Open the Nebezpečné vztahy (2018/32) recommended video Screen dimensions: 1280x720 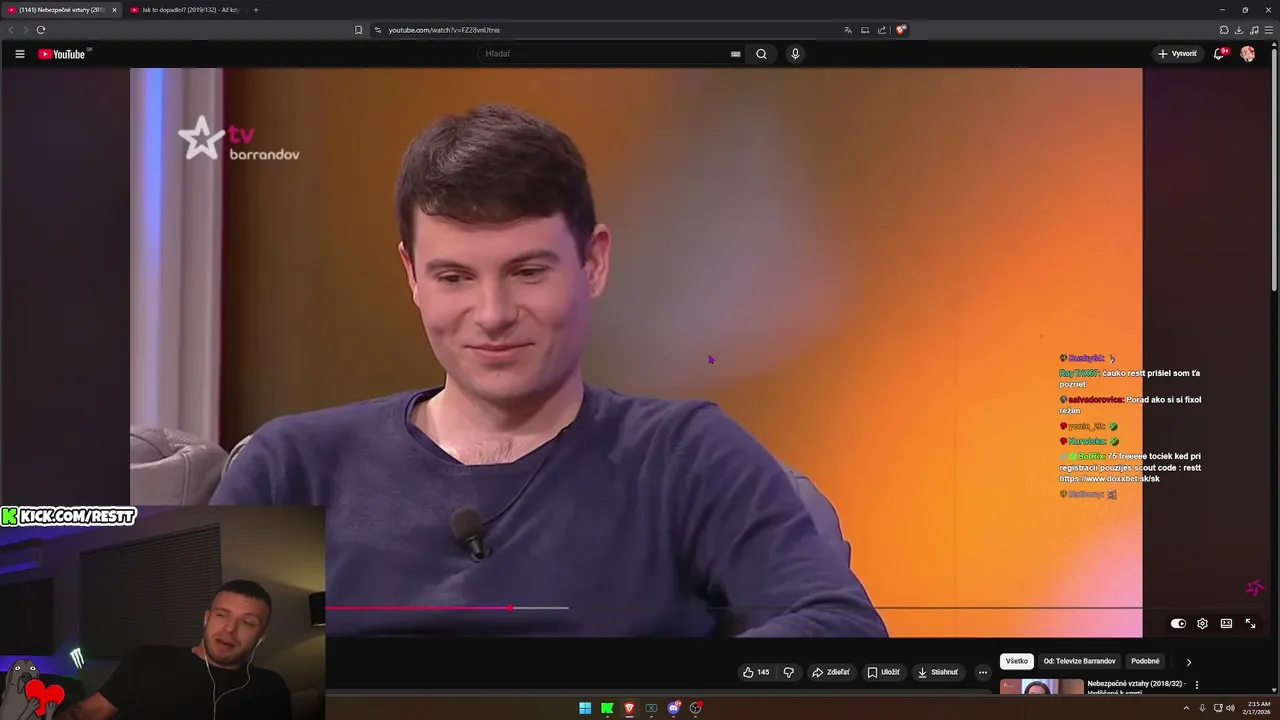click(1136, 687)
